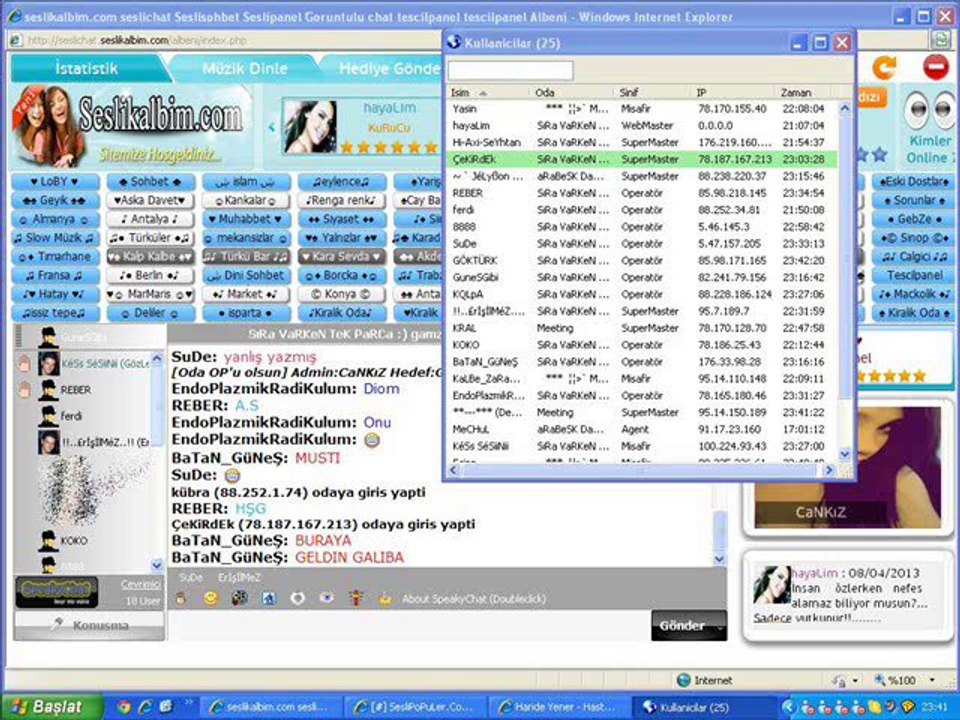
Task: Click the Show Desktop quick launch icon
Action: point(166,707)
